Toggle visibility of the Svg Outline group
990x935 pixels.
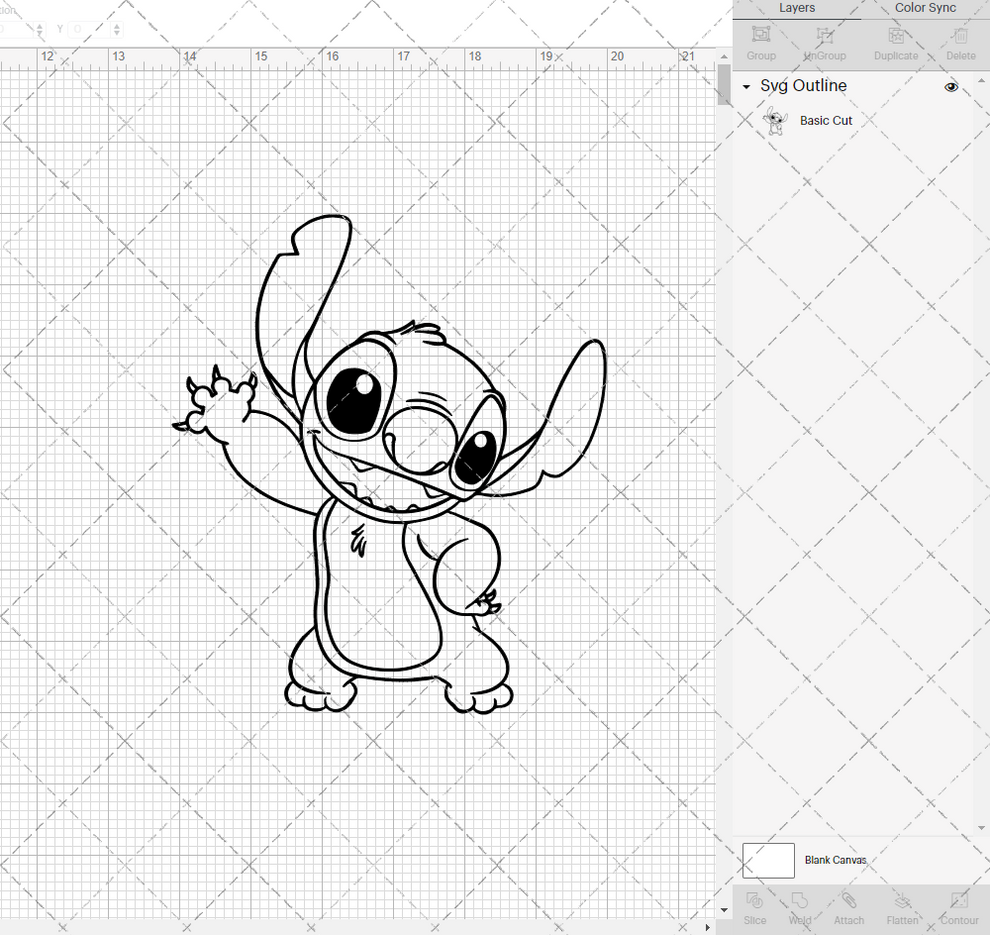[951, 87]
